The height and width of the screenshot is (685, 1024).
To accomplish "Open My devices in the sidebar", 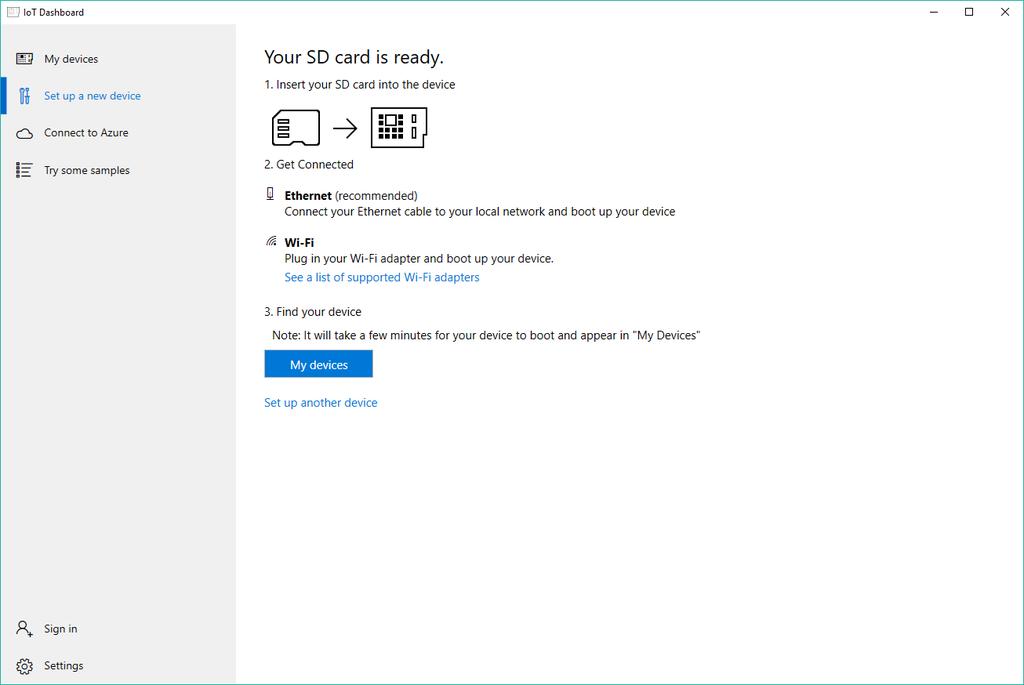I will 118,59.
